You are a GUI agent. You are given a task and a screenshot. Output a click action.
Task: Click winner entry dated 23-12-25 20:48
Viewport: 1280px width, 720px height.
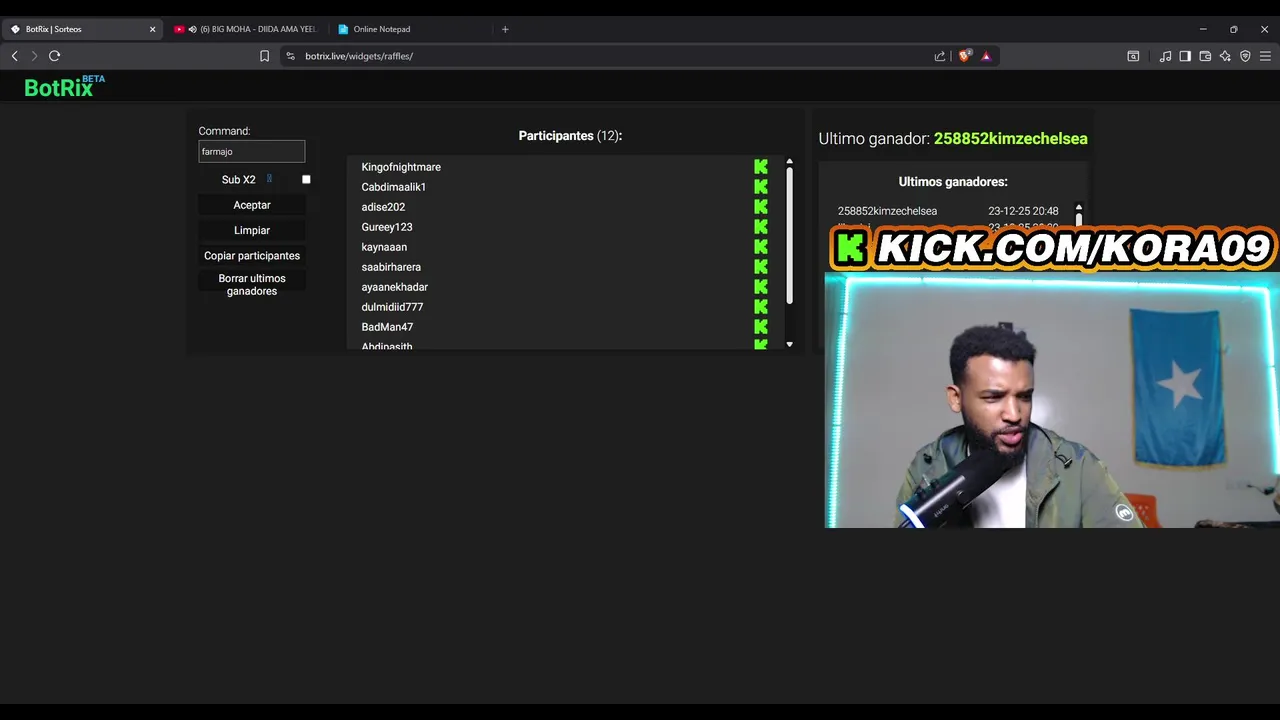pos(948,211)
